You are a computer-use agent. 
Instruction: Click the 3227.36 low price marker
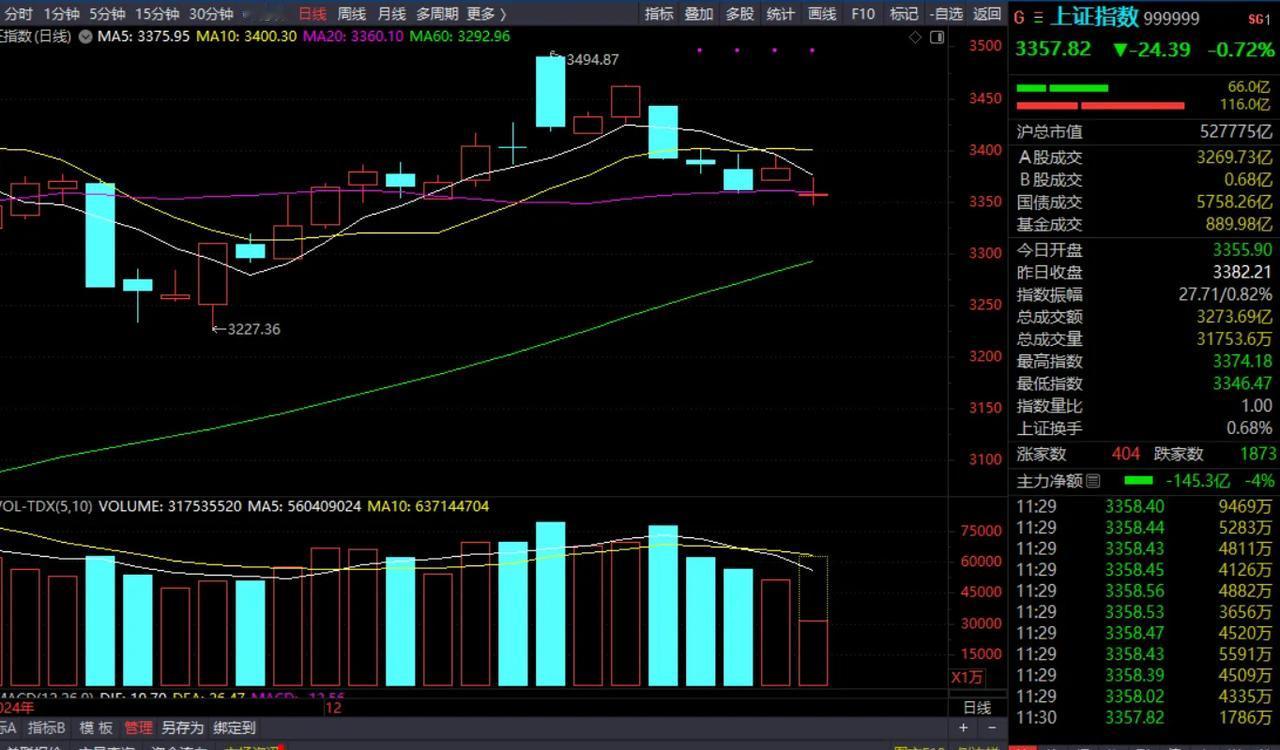tap(254, 329)
